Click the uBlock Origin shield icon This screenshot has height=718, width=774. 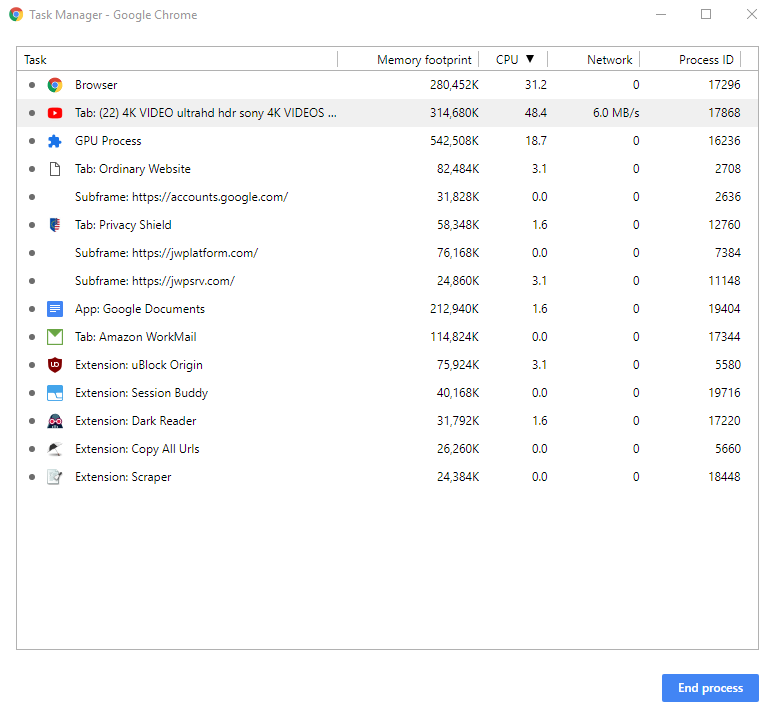pyautogui.click(x=55, y=365)
